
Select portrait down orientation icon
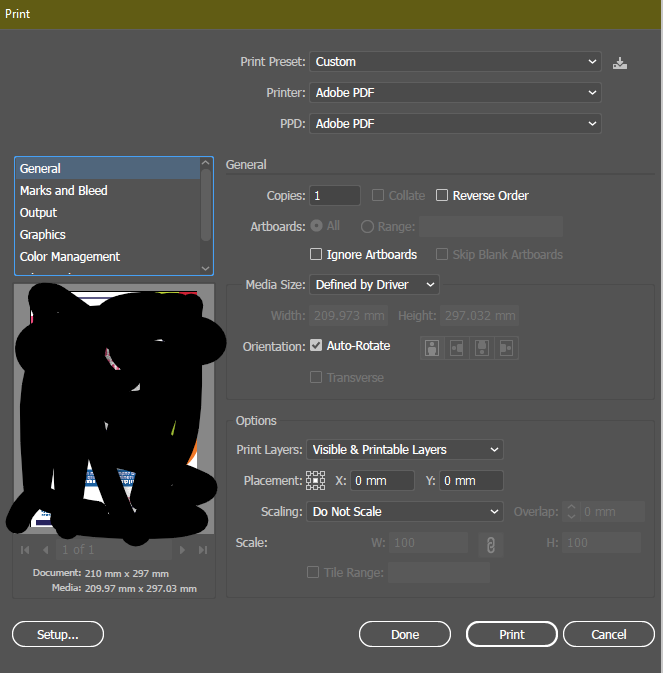coord(481,348)
